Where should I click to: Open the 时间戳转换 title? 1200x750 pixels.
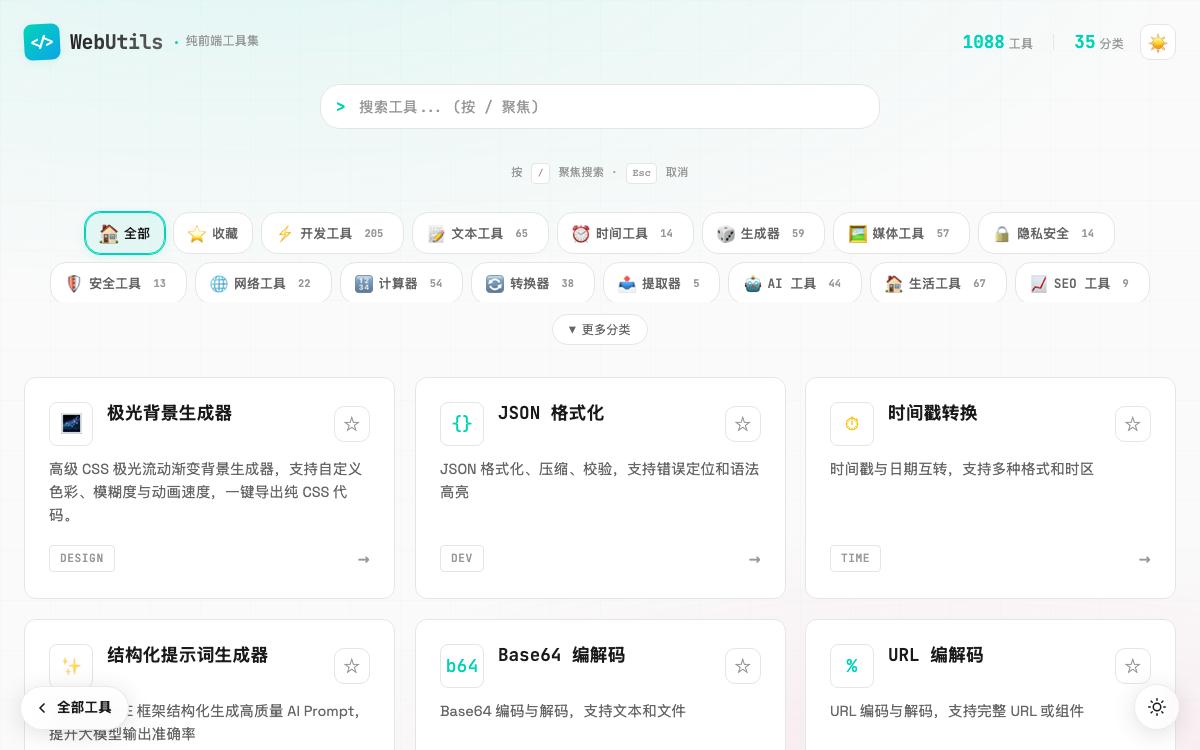pos(933,413)
